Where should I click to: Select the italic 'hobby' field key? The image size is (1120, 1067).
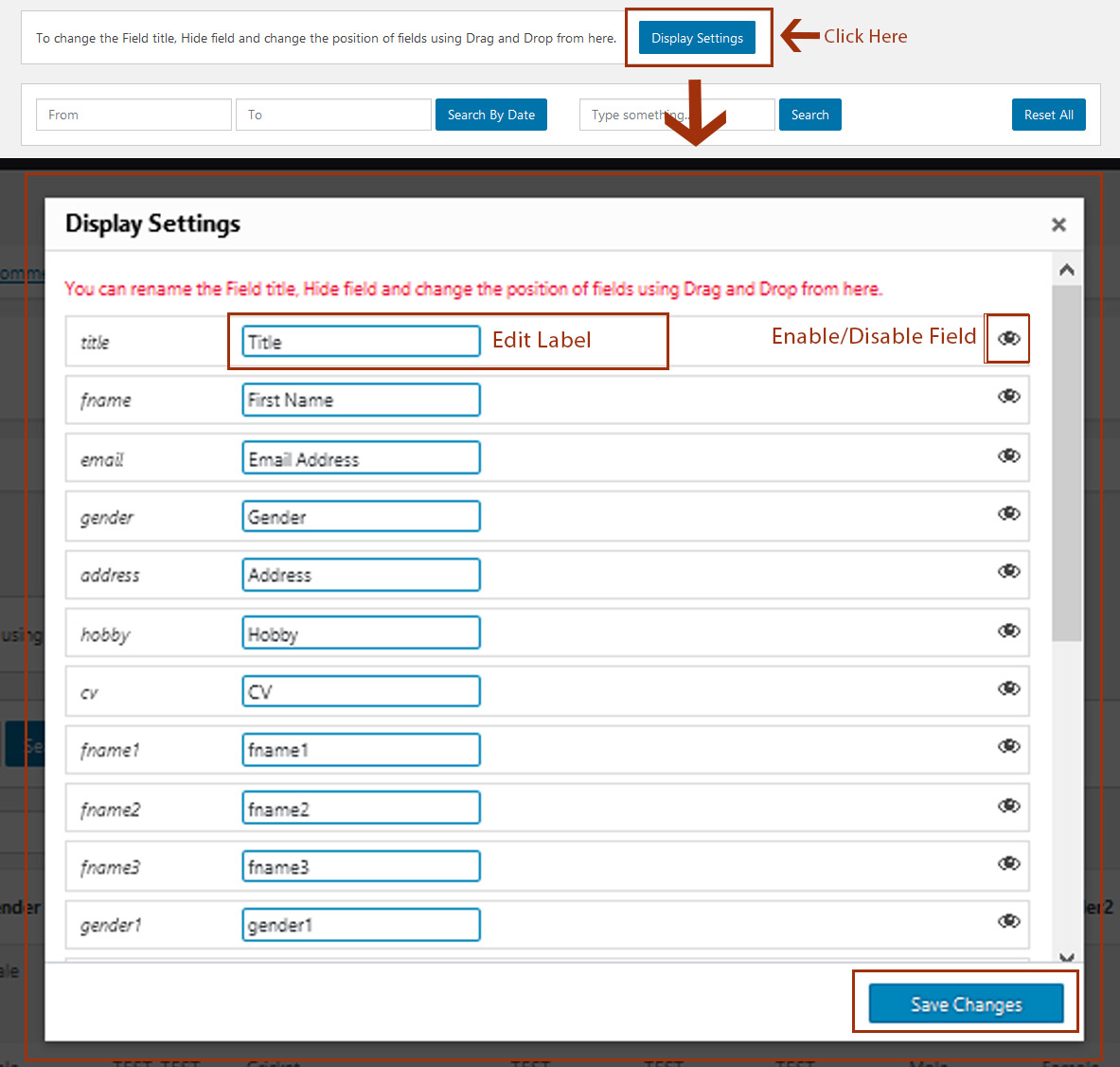point(106,635)
